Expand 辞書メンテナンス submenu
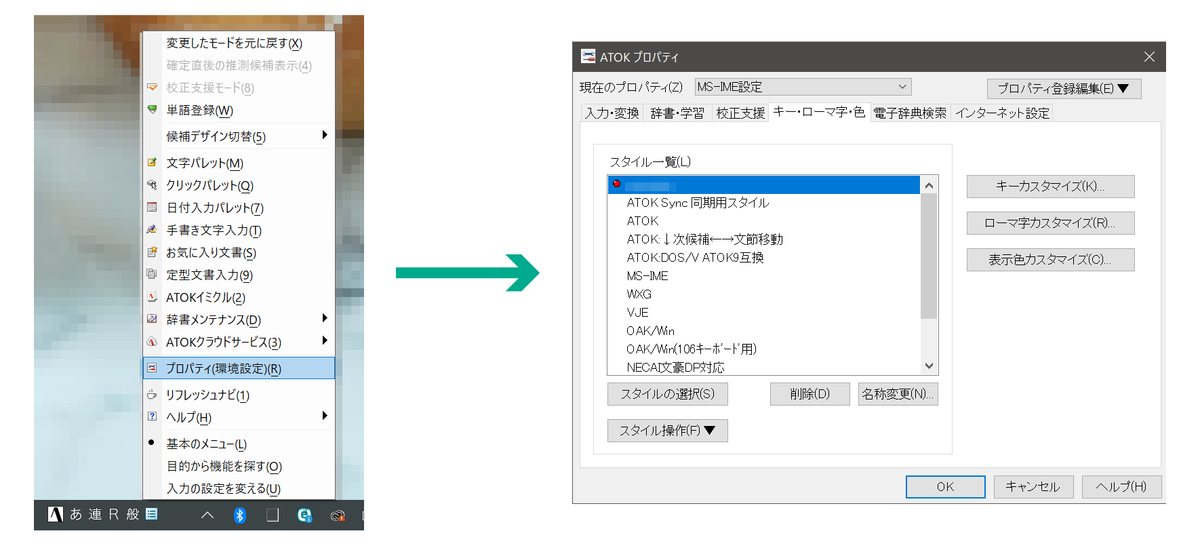The image size is (1200, 546). pos(324,318)
